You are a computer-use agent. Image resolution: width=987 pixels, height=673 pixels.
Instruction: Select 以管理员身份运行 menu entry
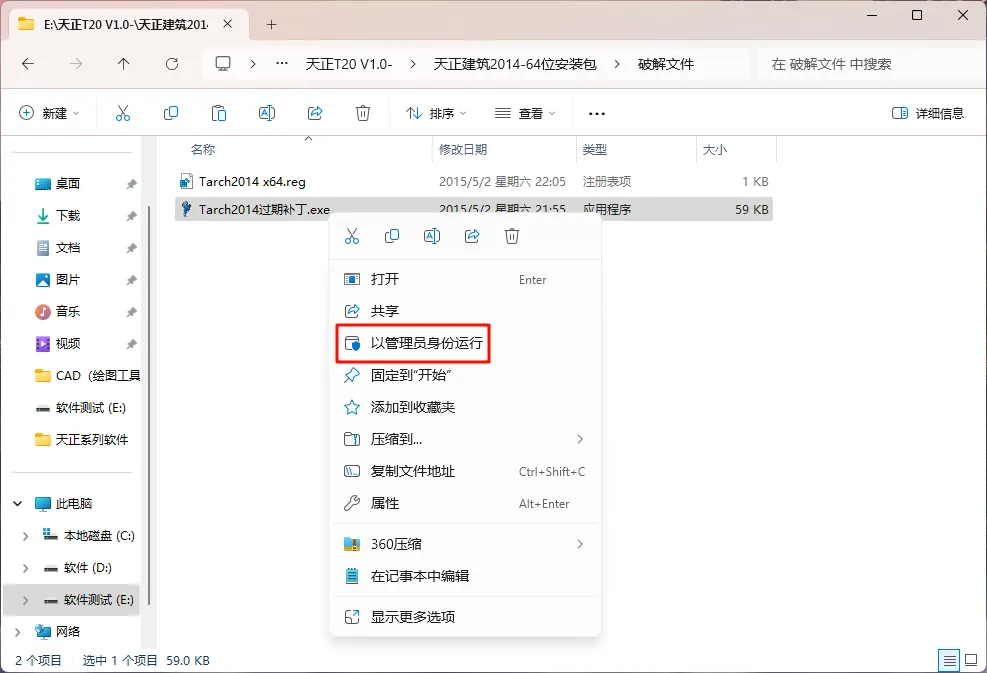pyautogui.click(x=465, y=343)
